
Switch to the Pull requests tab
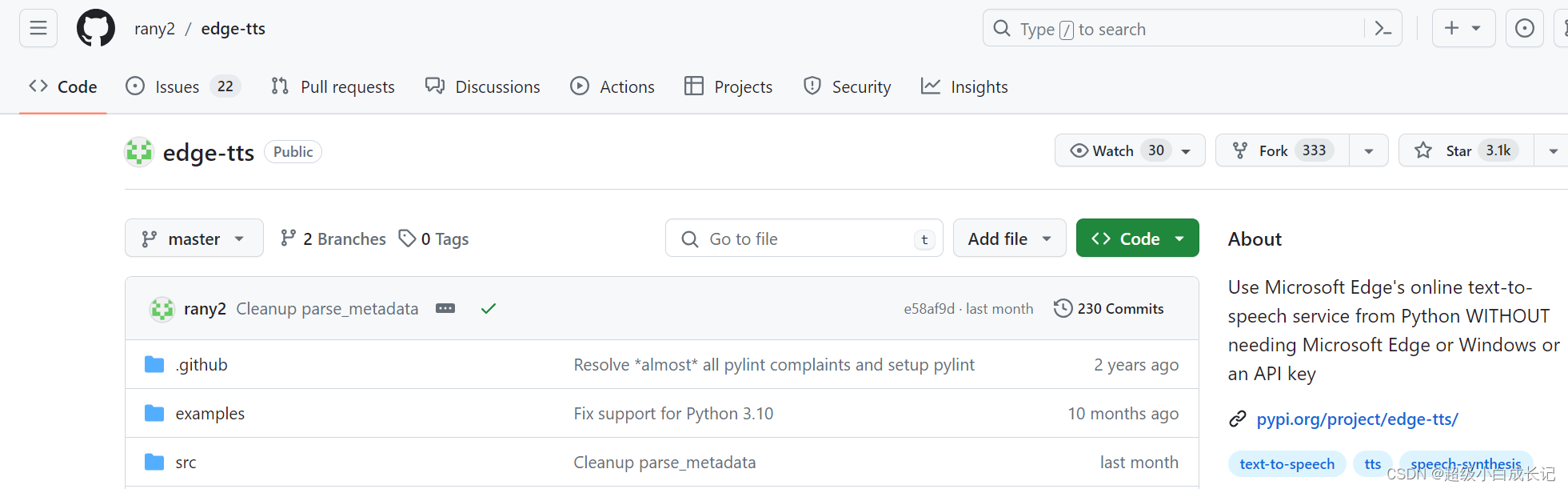[333, 86]
